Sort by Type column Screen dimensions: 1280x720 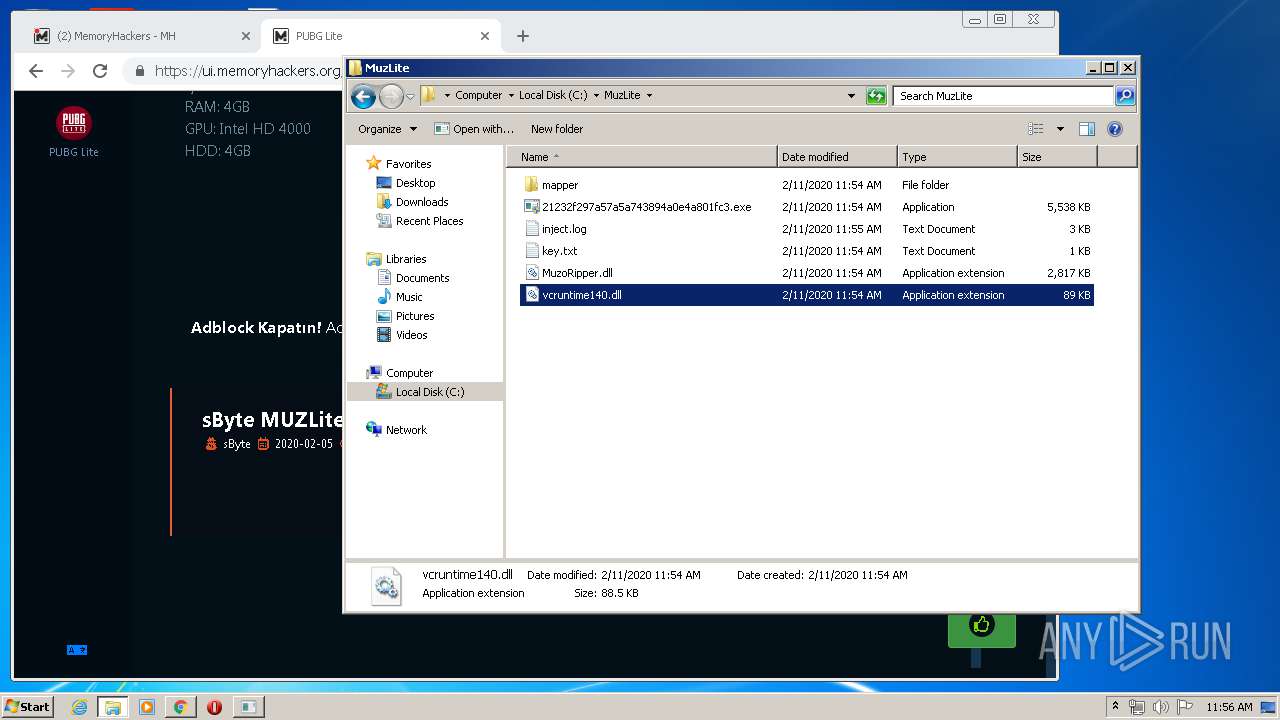point(956,157)
